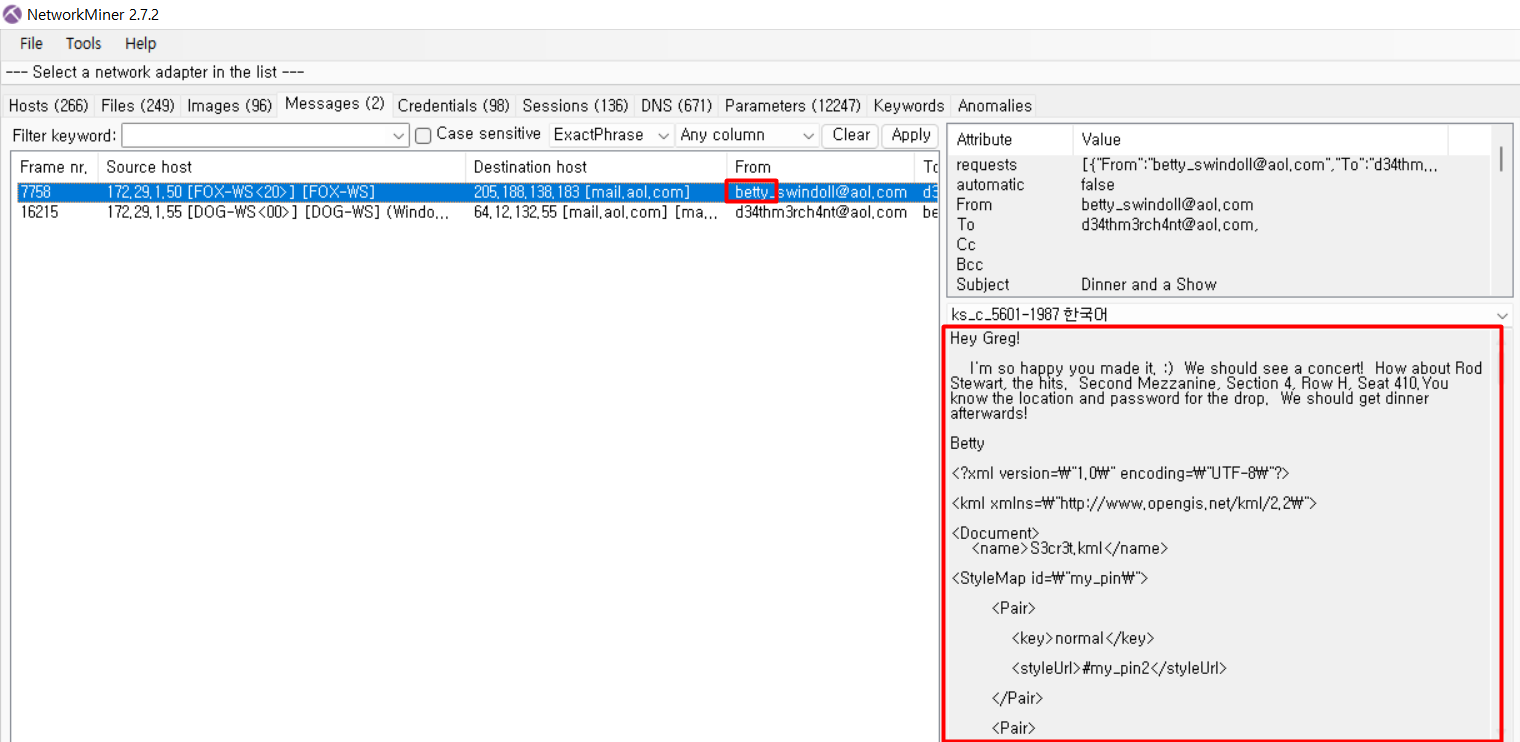Click the betty_swindoll@aol.com From cell
This screenshot has width=1520, height=742.
tap(821, 192)
